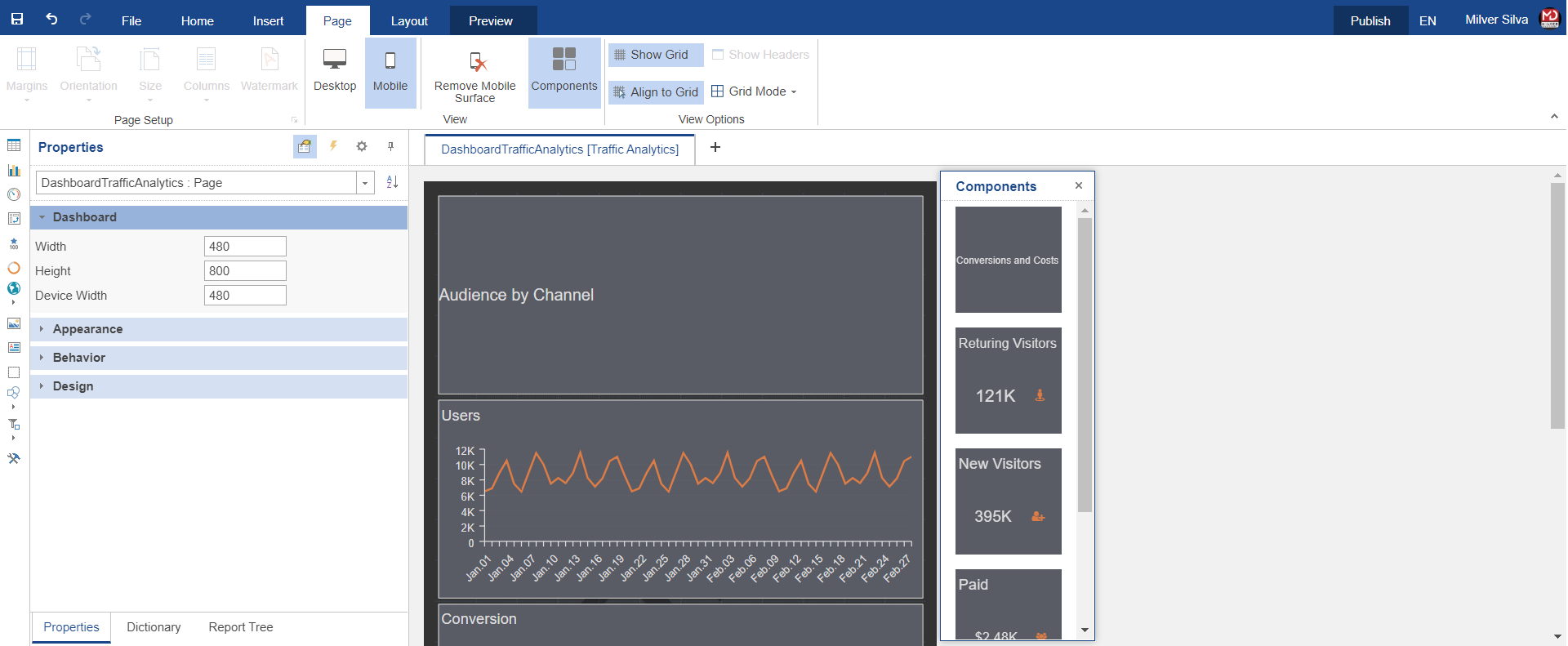Screen dimensions: 1568x646
Task: Switch to Dictionary tab at bottom
Action: coord(154,627)
